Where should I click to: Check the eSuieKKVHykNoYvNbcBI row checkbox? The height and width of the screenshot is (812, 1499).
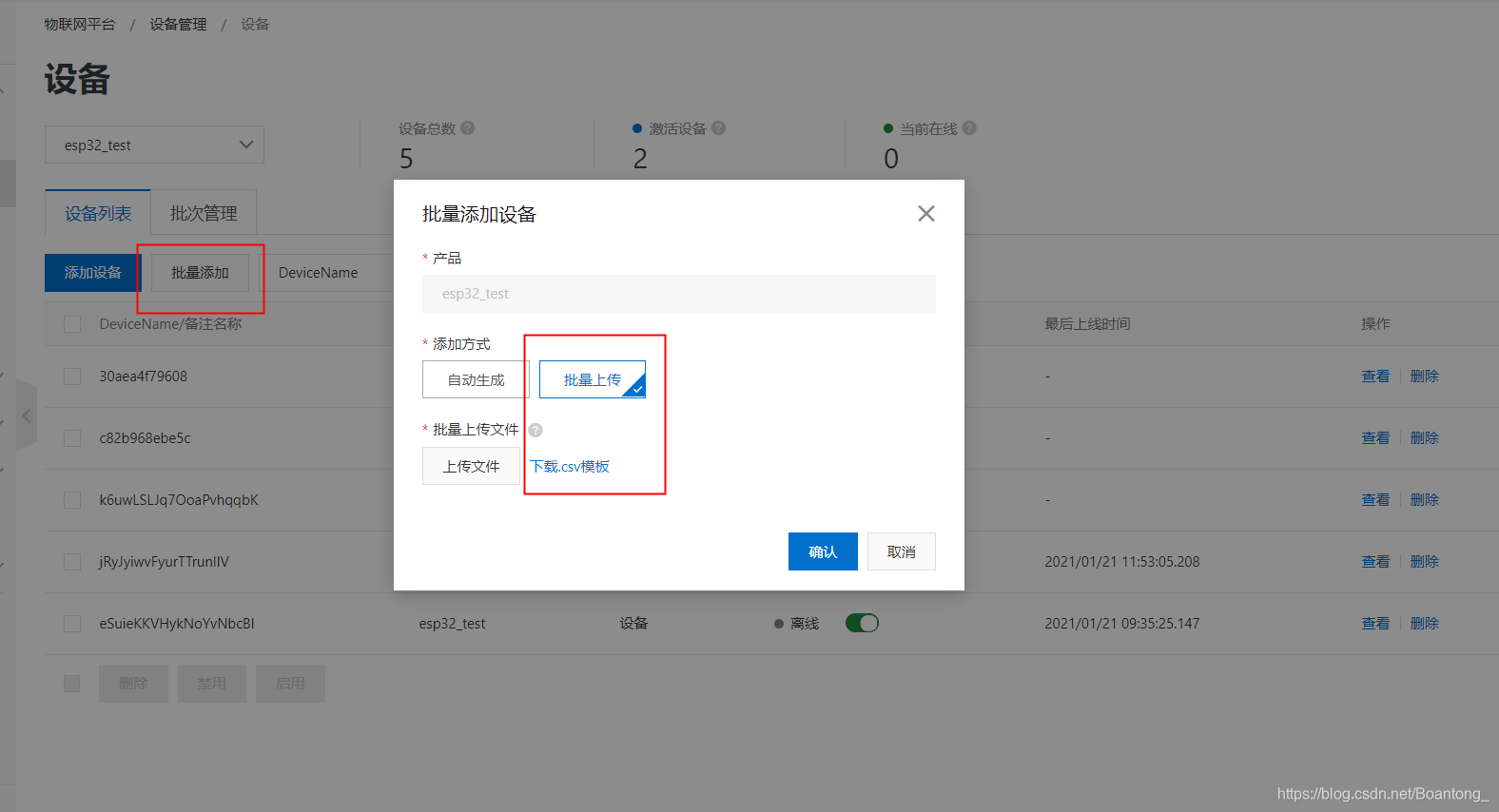(72, 624)
